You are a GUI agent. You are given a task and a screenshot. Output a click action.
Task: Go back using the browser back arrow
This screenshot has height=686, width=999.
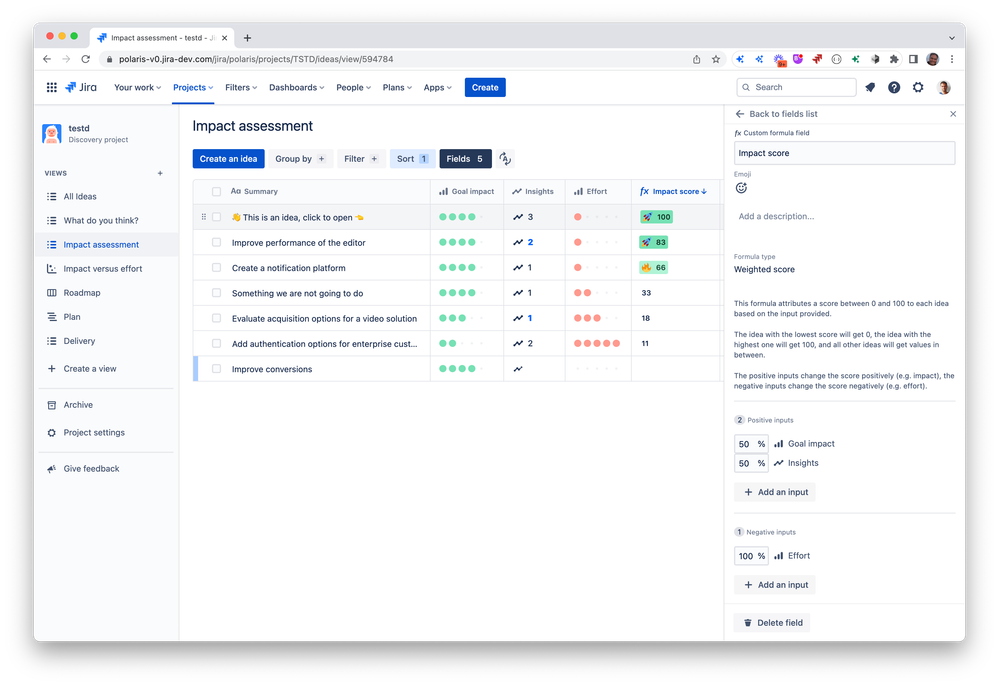point(47,59)
